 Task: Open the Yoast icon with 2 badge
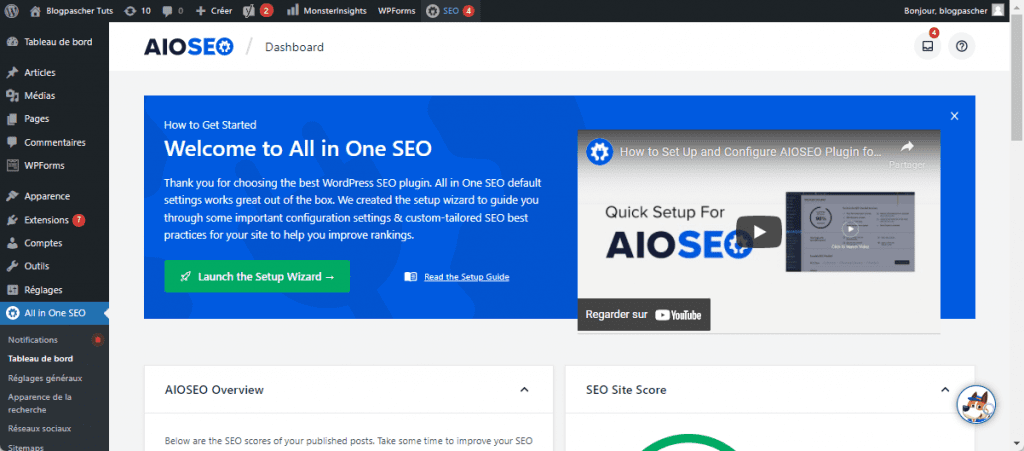click(x=257, y=10)
